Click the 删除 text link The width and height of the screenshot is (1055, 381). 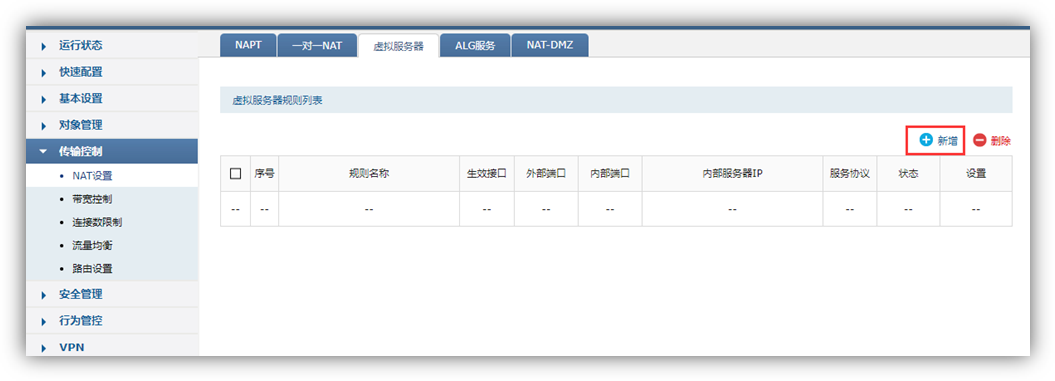[x=1001, y=141]
